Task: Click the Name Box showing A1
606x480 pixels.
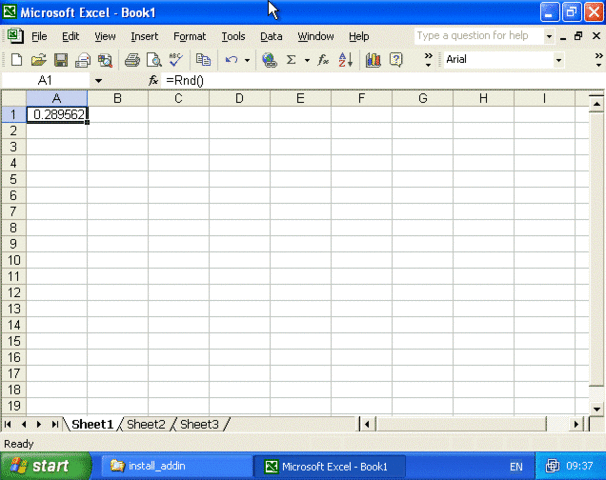Action: 46,80
